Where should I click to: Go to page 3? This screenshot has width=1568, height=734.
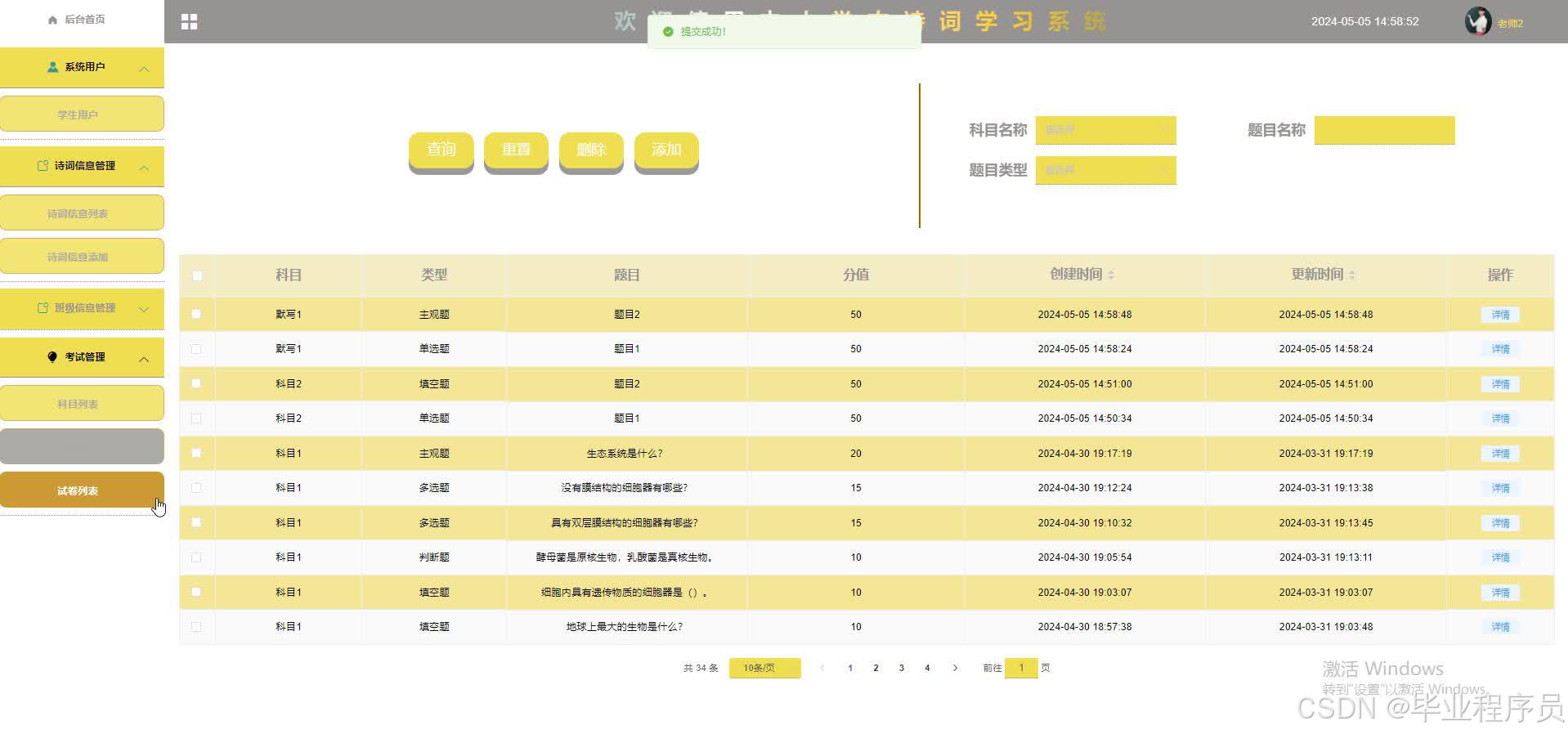(902, 668)
